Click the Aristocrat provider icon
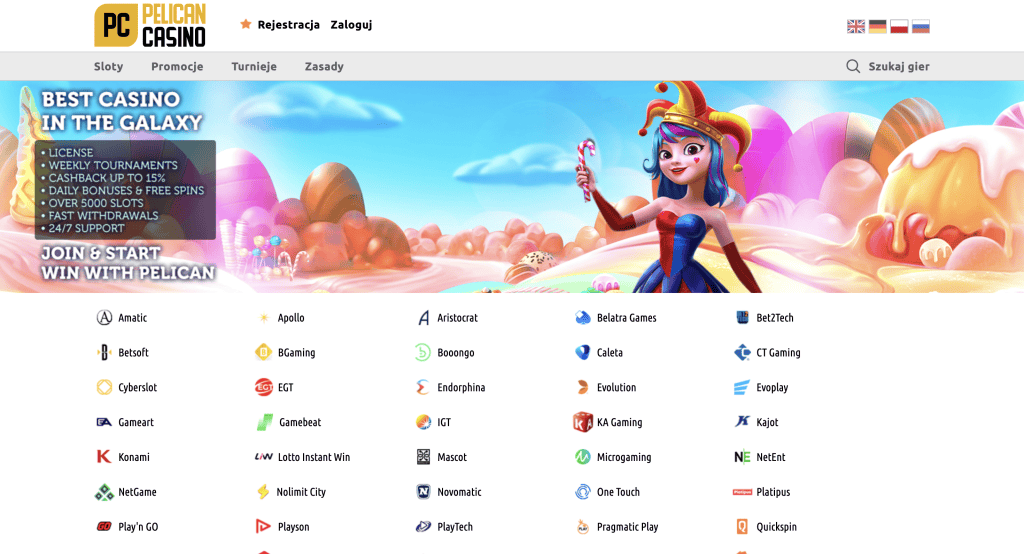Screen dimensions: 1024x554 [x=423, y=318]
